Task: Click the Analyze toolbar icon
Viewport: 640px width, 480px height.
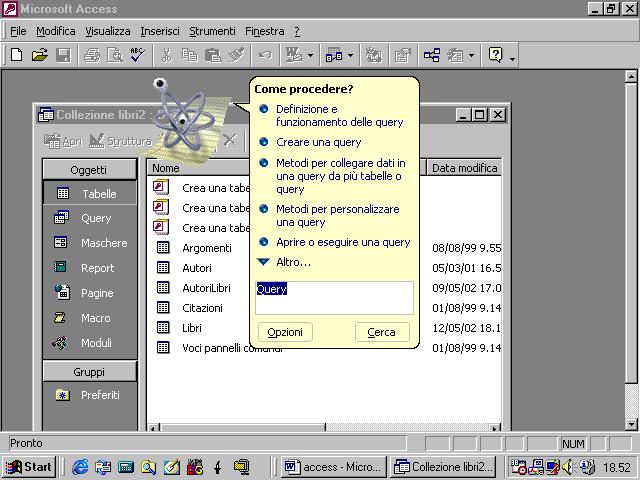Action: tap(334, 55)
